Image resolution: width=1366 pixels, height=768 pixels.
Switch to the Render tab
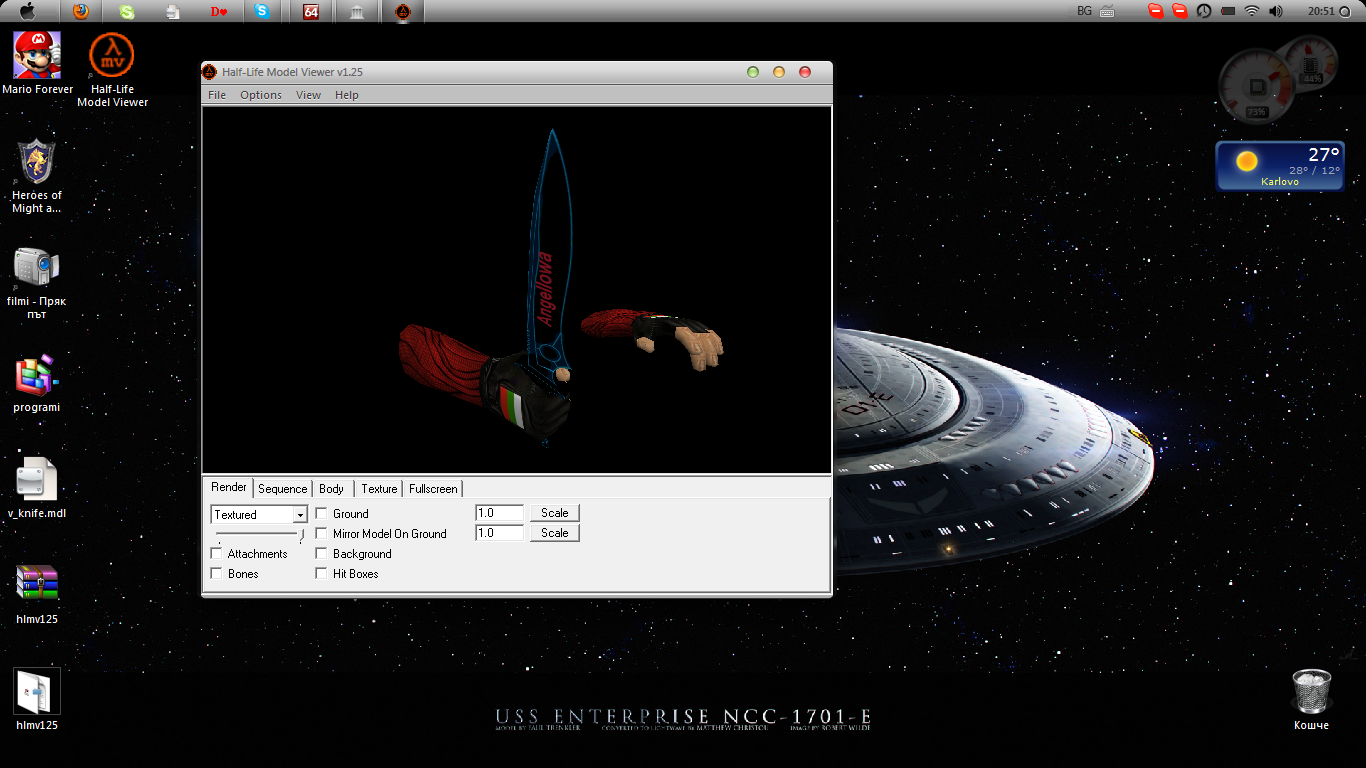point(229,487)
